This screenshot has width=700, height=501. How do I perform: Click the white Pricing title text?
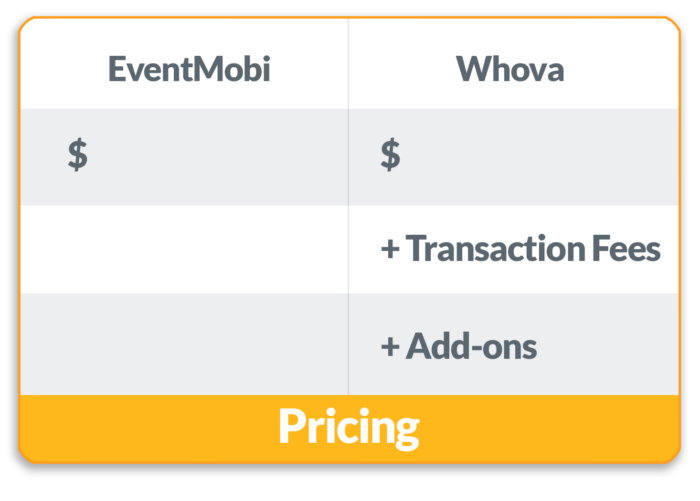349,428
